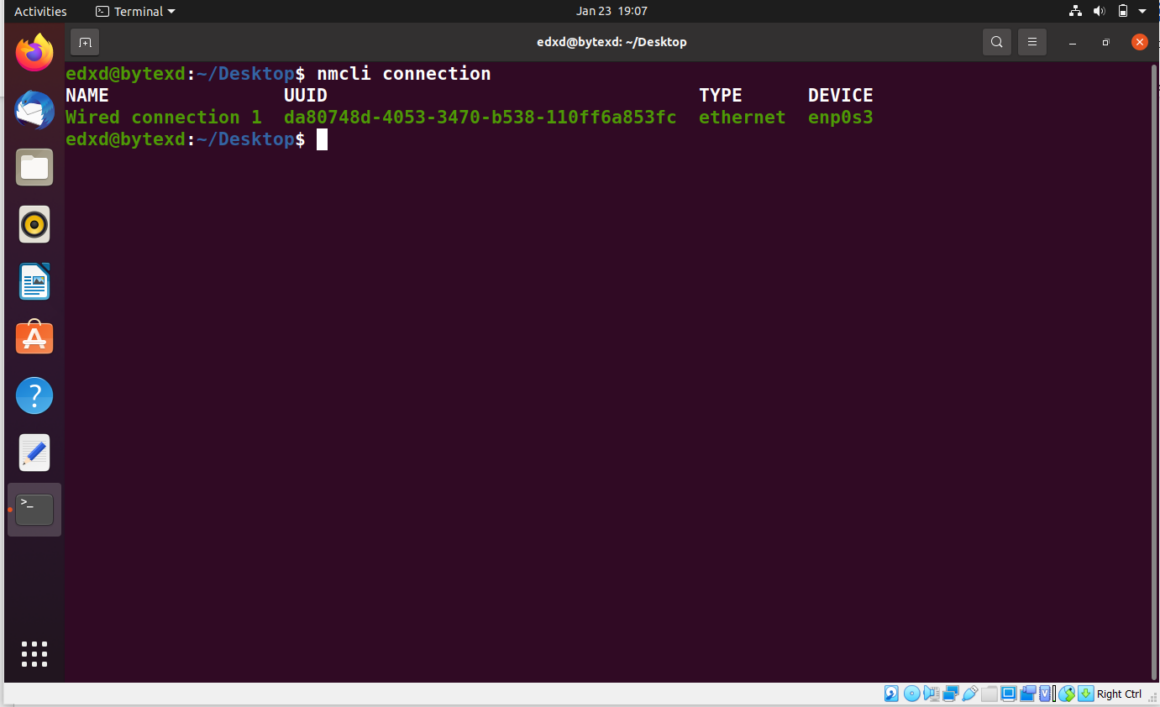The height and width of the screenshot is (707, 1160).
Task: Show all applications with the grid button
Action: [34, 653]
